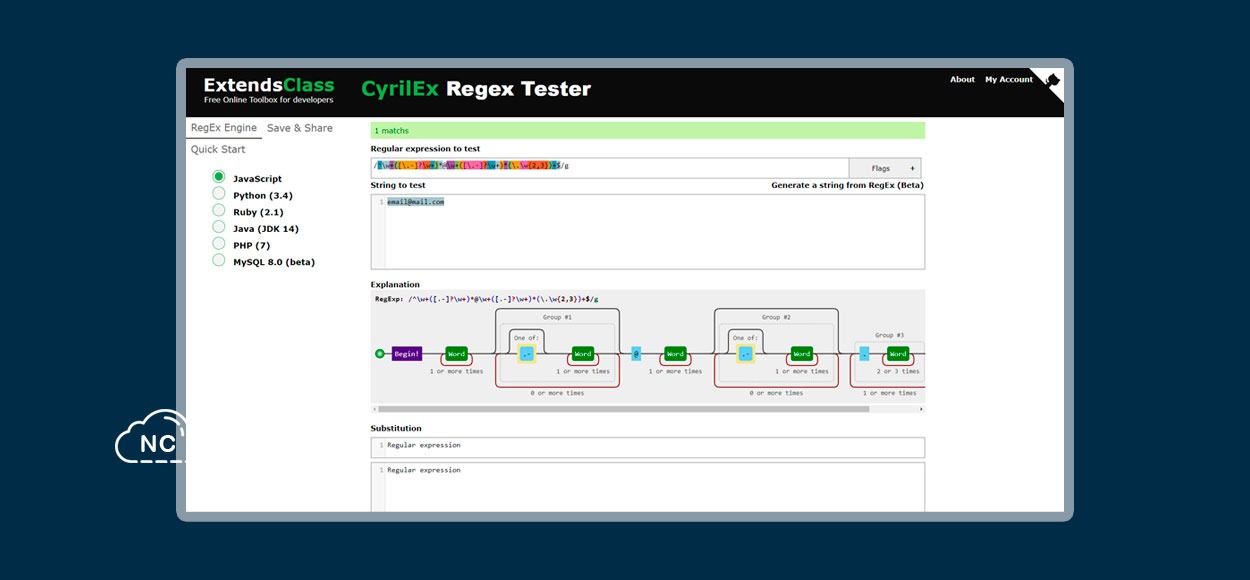
Task: Click the Group #1 label
Action: [x=557, y=317]
